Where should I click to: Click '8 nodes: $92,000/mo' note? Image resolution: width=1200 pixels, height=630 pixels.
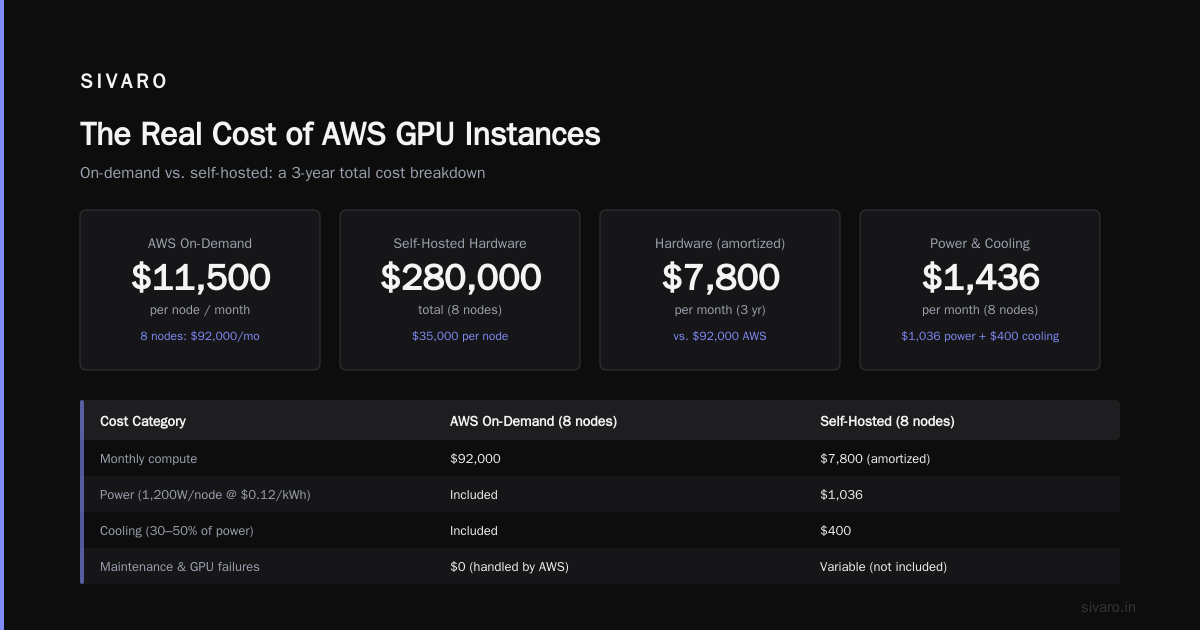click(x=200, y=336)
